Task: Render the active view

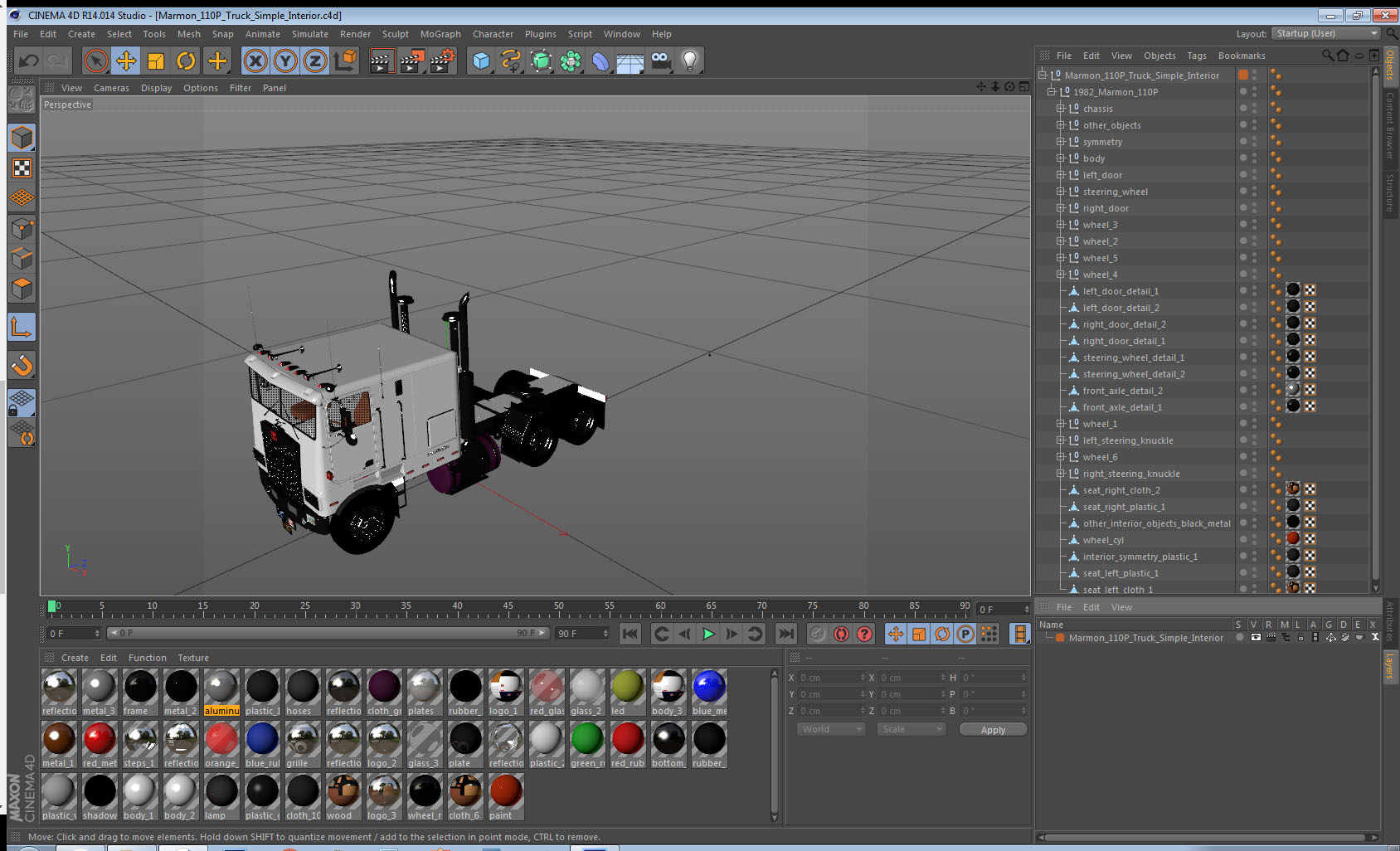Action: click(381, 61)
